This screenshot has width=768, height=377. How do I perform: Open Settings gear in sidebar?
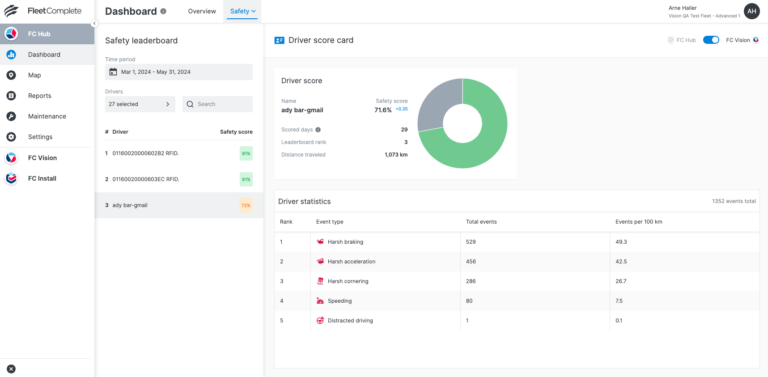tap(11, 137)
